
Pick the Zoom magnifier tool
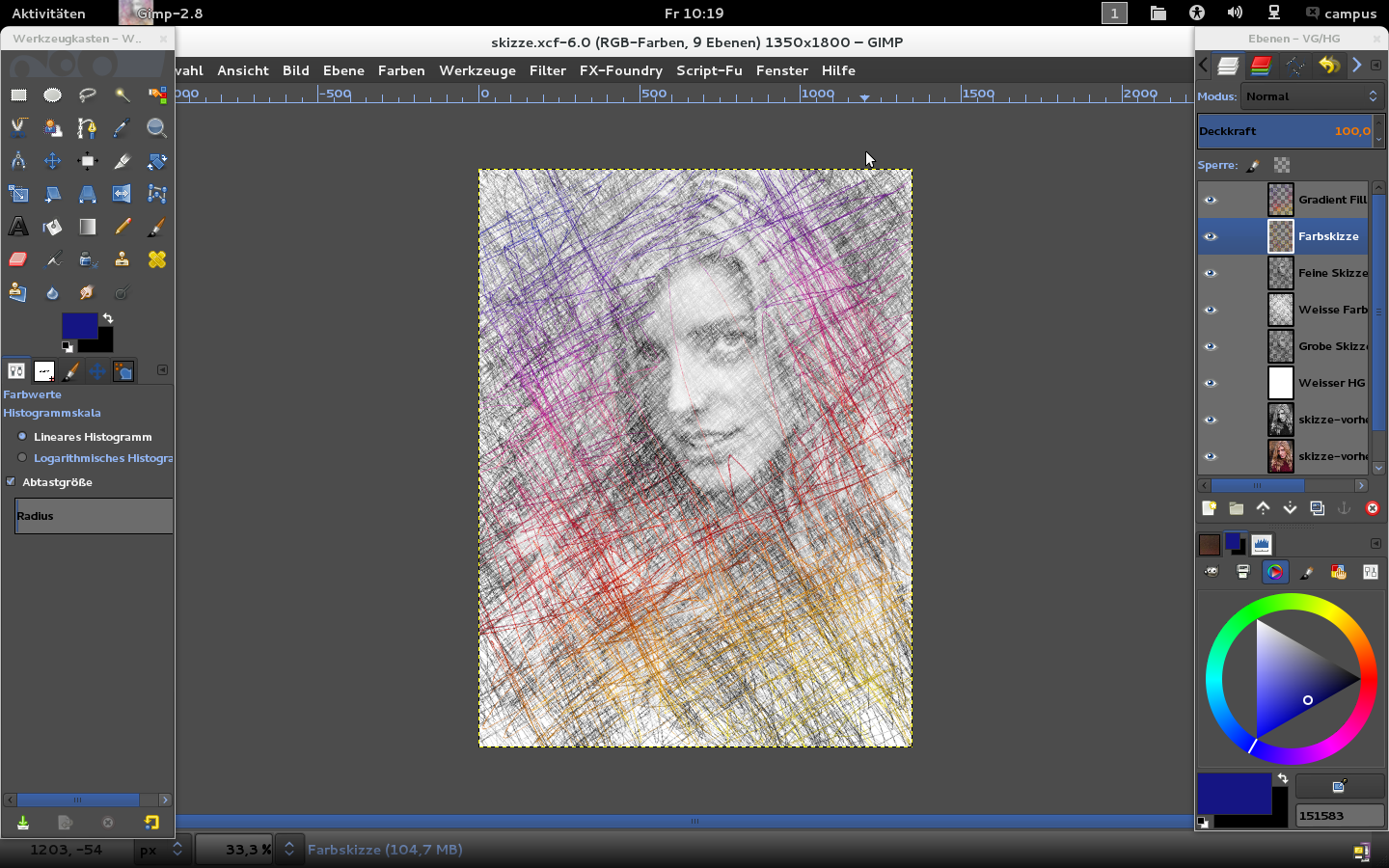(x=156, y=127)
